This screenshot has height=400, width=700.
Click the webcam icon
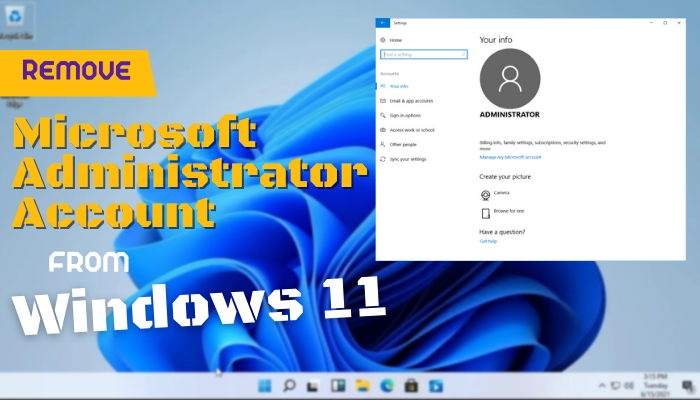pos(485,195)
